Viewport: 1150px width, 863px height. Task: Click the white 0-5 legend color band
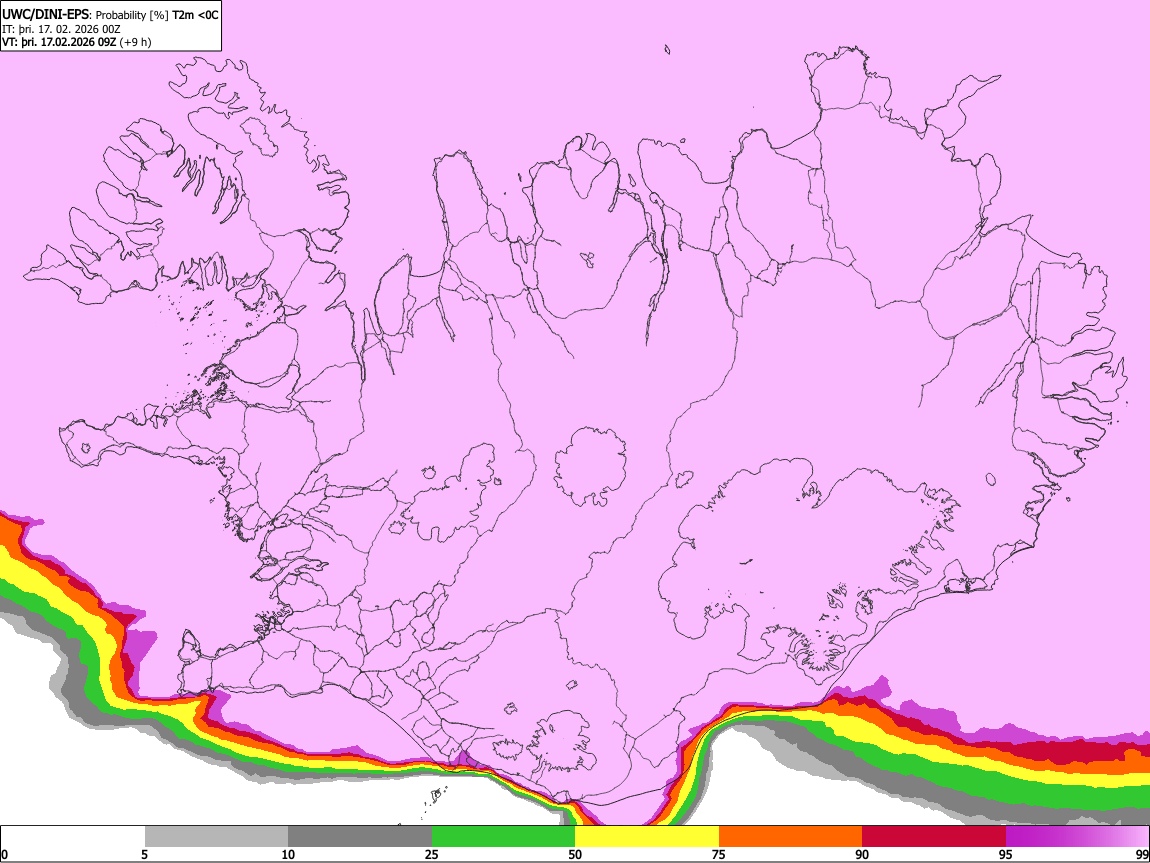73,837
